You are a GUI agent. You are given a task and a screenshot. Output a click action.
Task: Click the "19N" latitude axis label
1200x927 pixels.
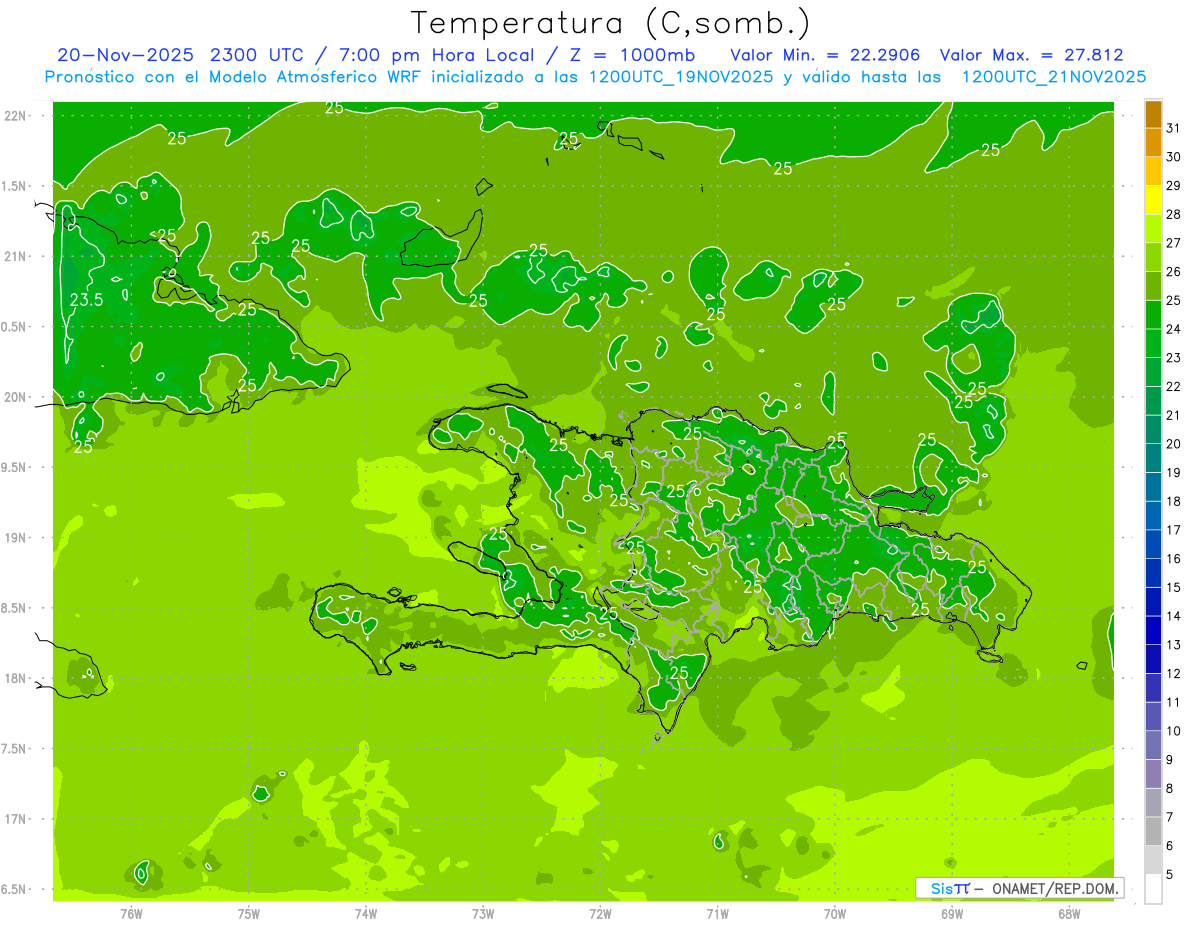pos(15,537)
